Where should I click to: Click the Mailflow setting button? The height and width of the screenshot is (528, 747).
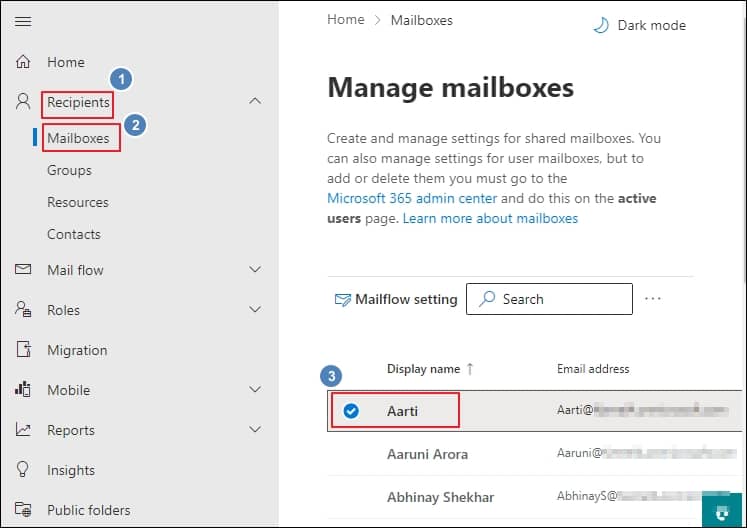pos(396,300)
